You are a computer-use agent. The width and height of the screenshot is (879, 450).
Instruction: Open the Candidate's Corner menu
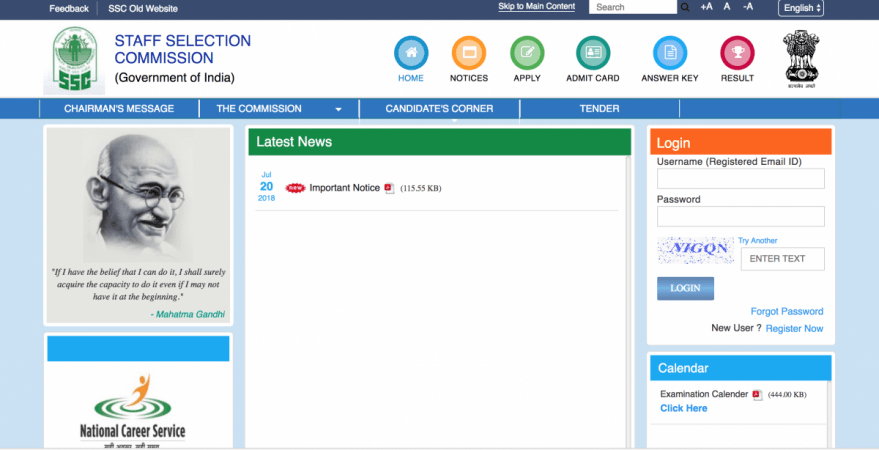[x=439, y=108]
